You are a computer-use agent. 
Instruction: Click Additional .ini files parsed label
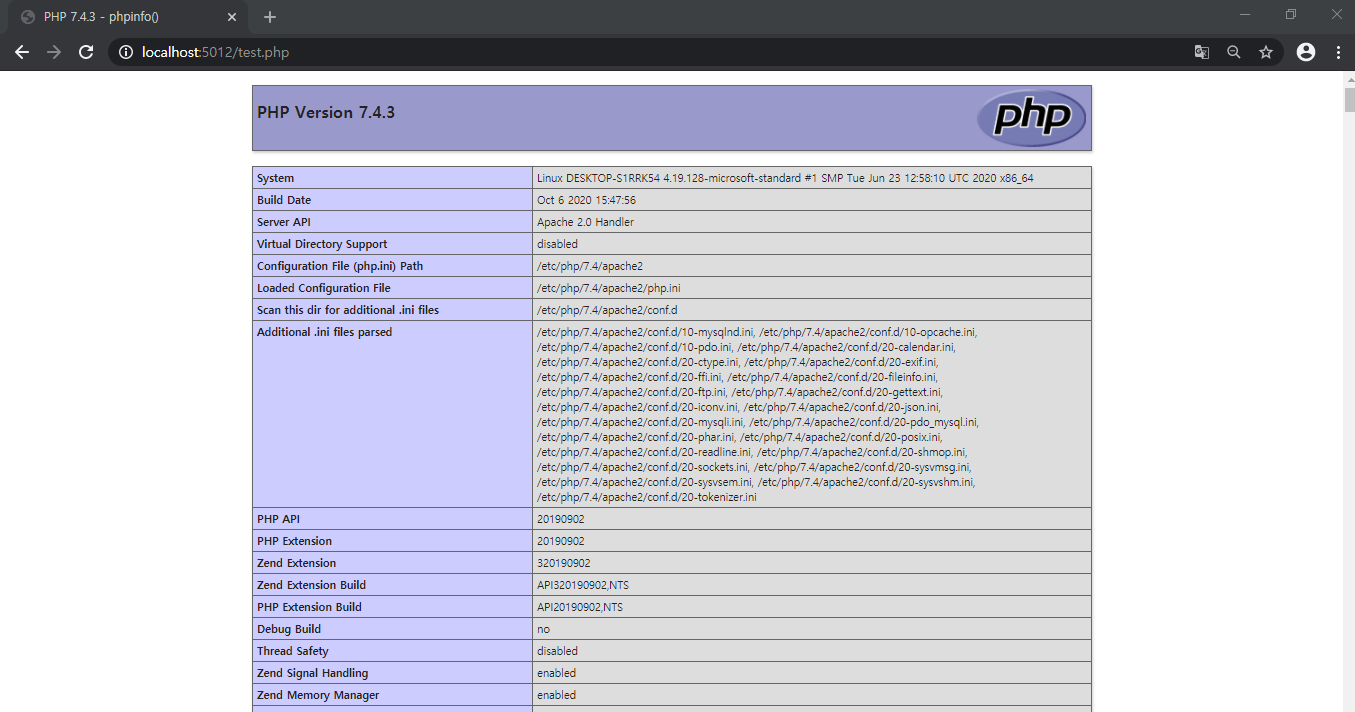[x=325, y=332]
